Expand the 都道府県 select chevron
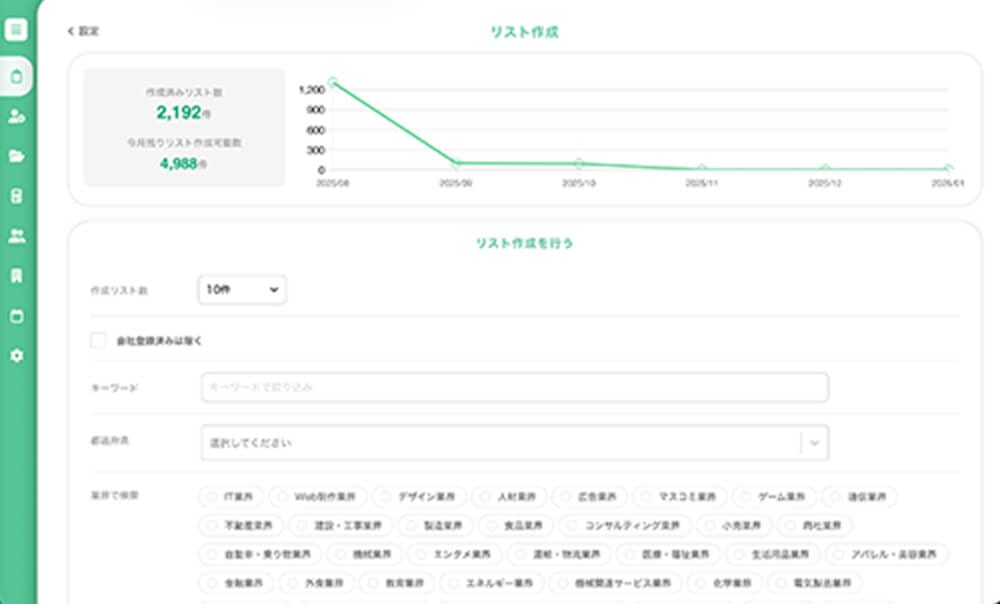The height and width of the screenshot is (604, 1000). [815, 442]
